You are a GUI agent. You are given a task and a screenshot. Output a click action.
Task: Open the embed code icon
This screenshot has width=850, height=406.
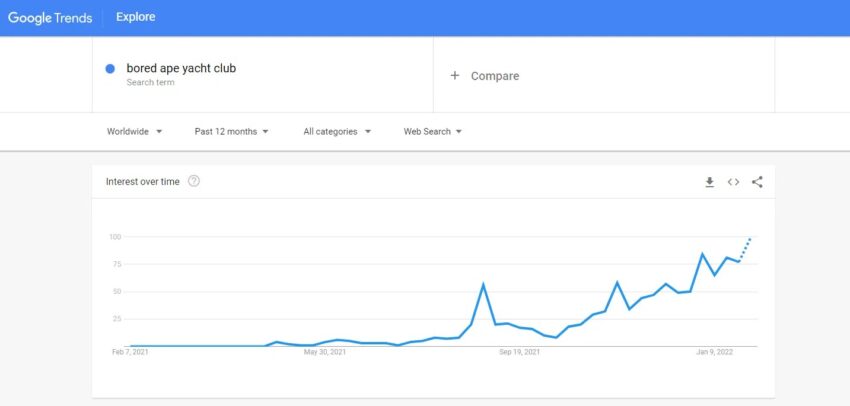(x=733, y=182)
